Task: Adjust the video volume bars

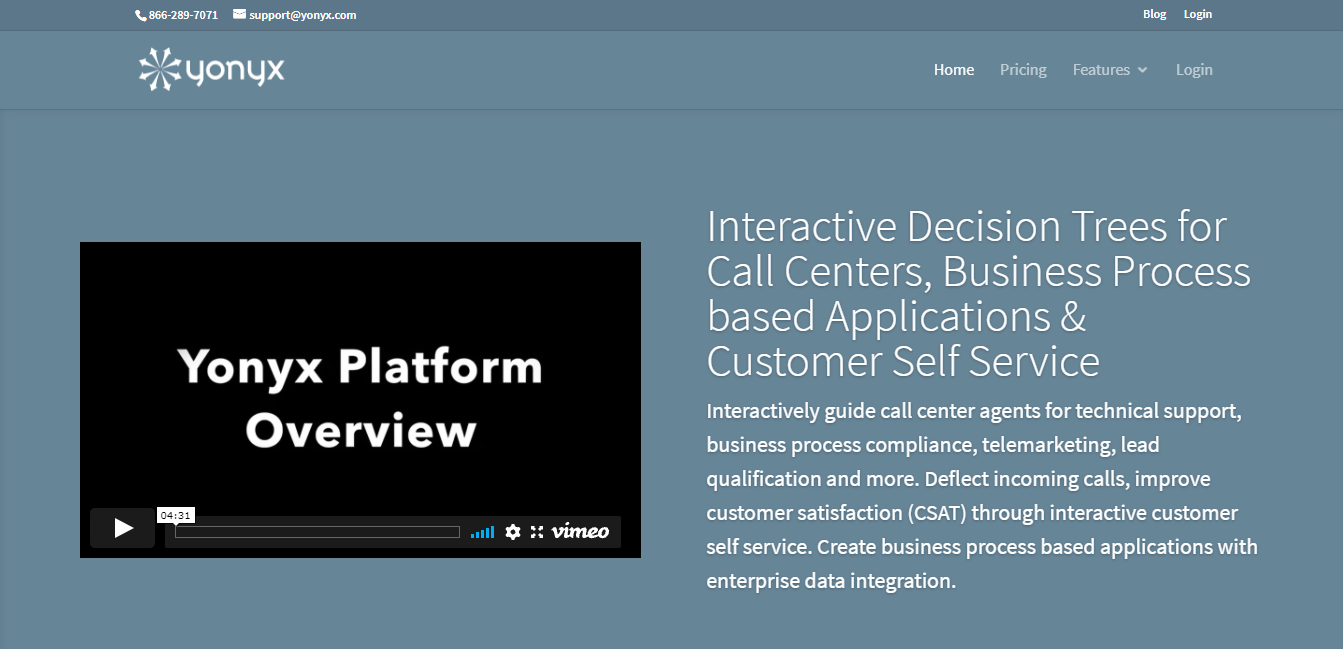Action: click(x=482, y=532)
